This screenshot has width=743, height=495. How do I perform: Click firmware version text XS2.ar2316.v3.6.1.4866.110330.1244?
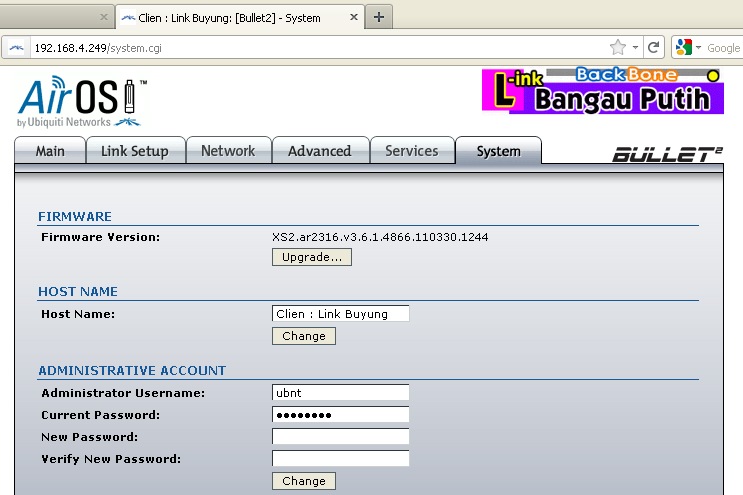click(x=380, y=237)
